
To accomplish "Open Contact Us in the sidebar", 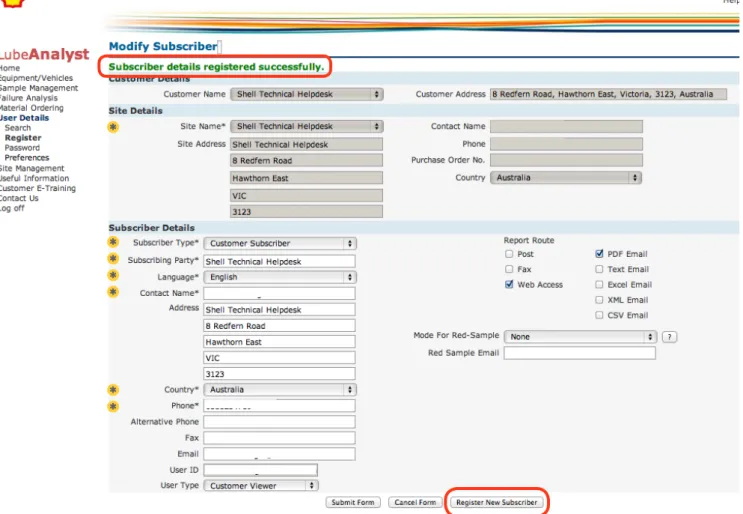I will (19, 198).
